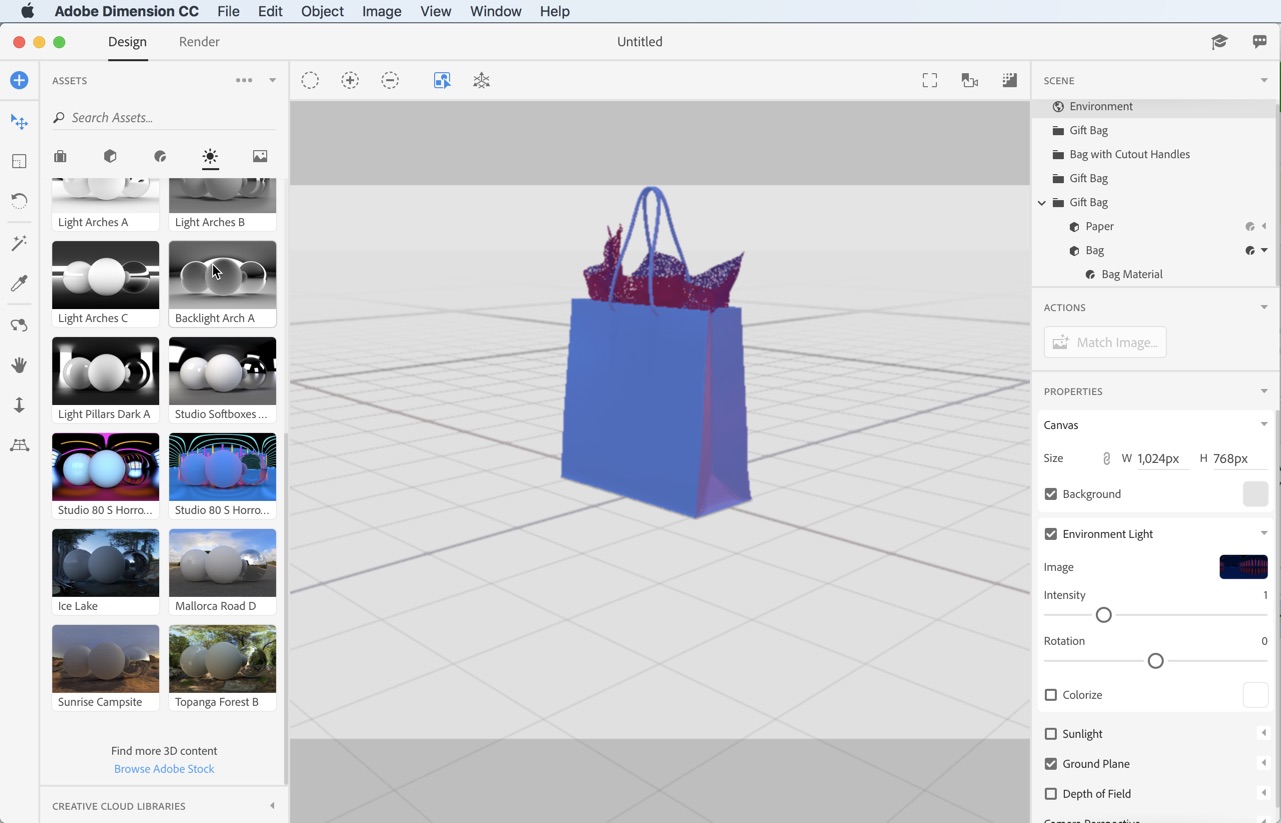Click the Browse Adobe Stock link
The image size is (1281, 823).
click(x=164, y=768)
